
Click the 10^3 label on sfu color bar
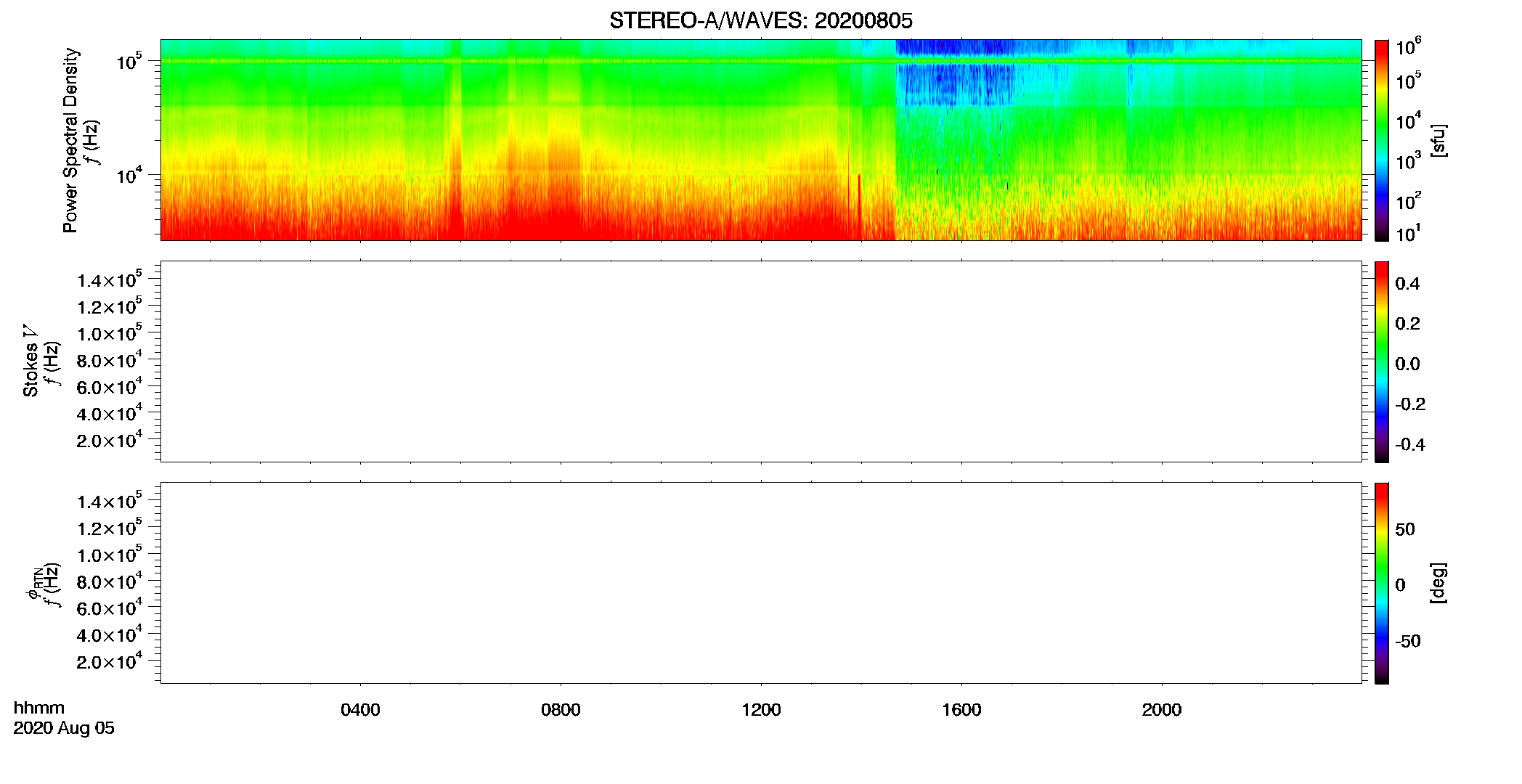point(1408,160)
